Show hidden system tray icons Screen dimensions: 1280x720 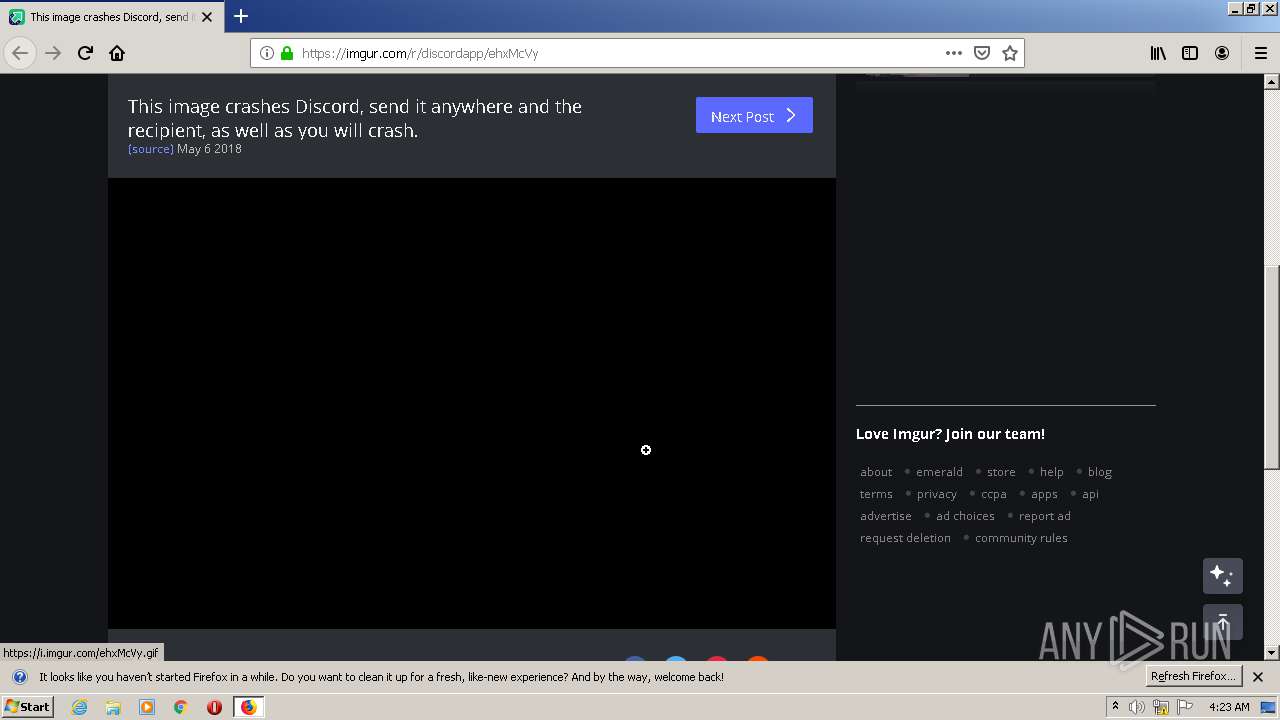1115,707
